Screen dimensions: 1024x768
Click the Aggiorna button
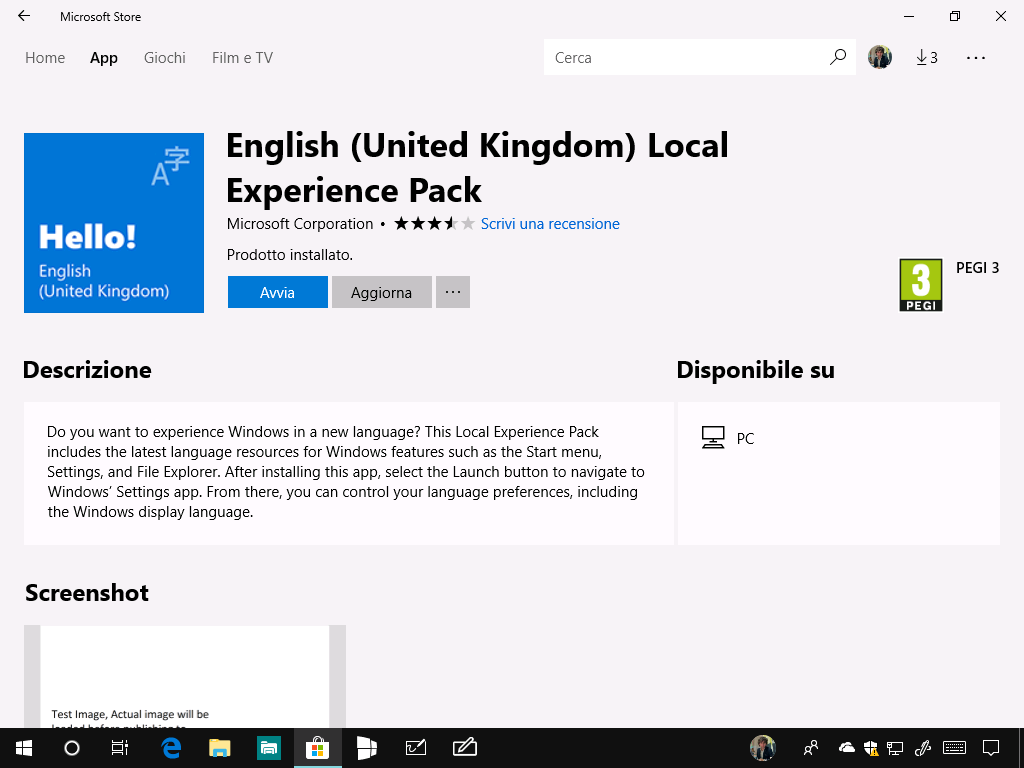pos(381,292)
